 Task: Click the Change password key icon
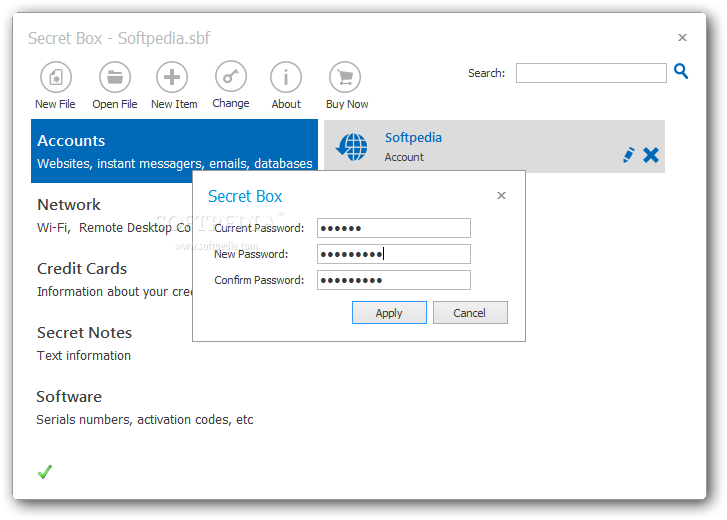(231, 76)
